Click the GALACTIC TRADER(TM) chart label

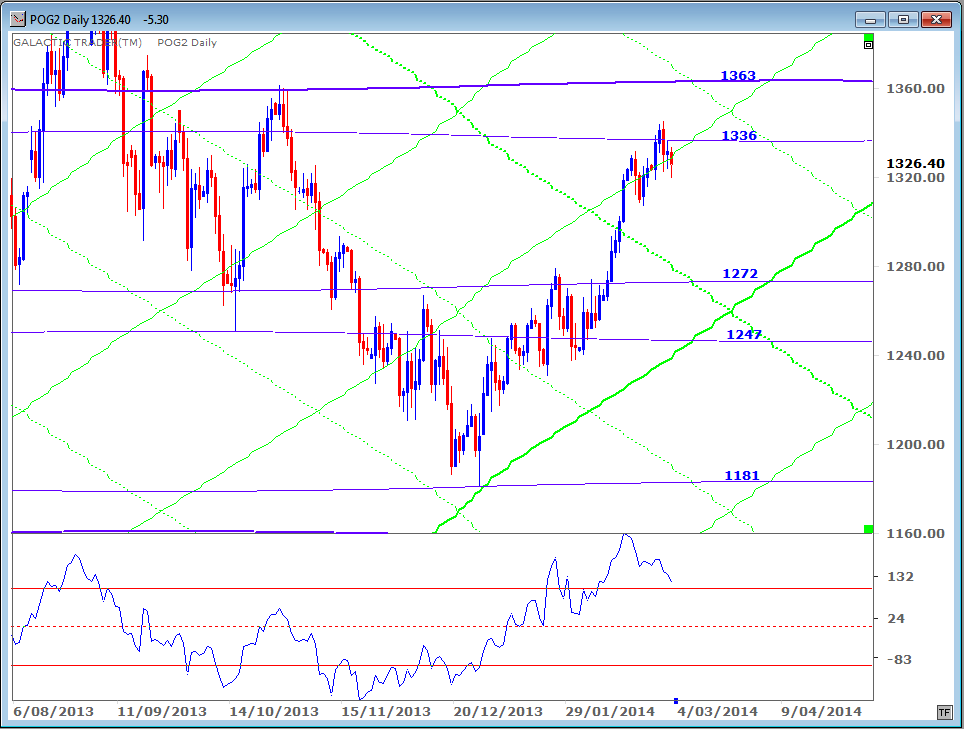pyautogui.click(x=77, y=42)
